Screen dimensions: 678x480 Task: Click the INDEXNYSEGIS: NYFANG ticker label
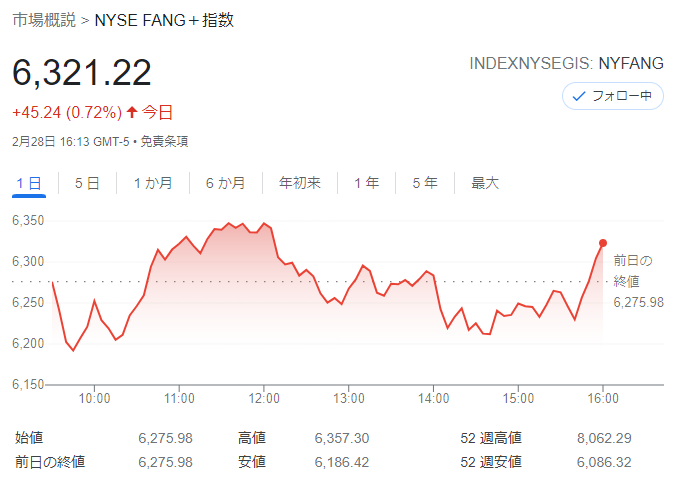pyautogui.click(x=566, y=64)
